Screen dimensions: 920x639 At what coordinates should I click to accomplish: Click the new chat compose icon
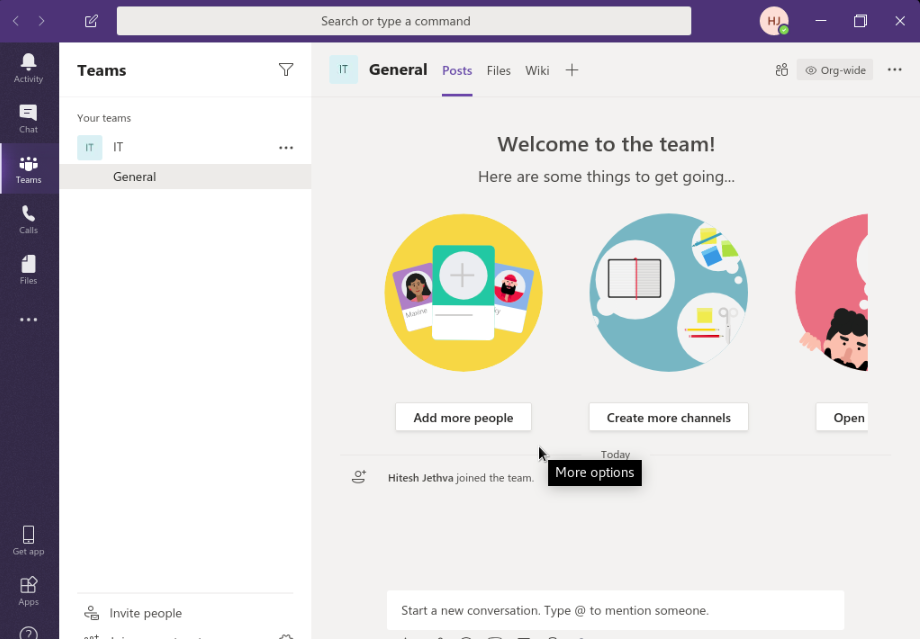pos(91,21)
